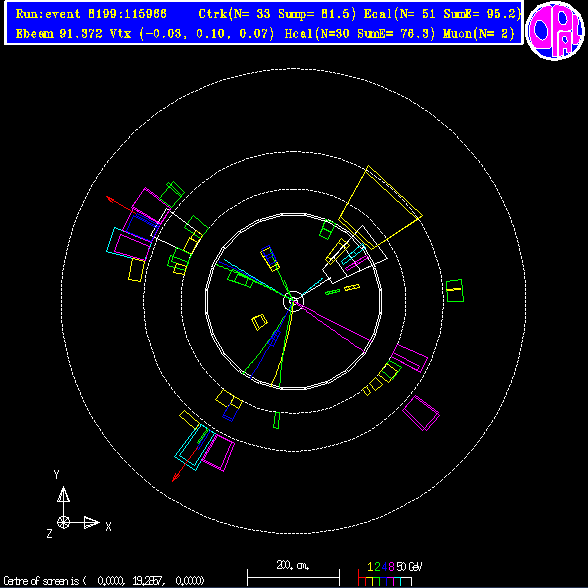Click the Ecal(N= 51 header text
588x588 pixels.
[400, 14]
